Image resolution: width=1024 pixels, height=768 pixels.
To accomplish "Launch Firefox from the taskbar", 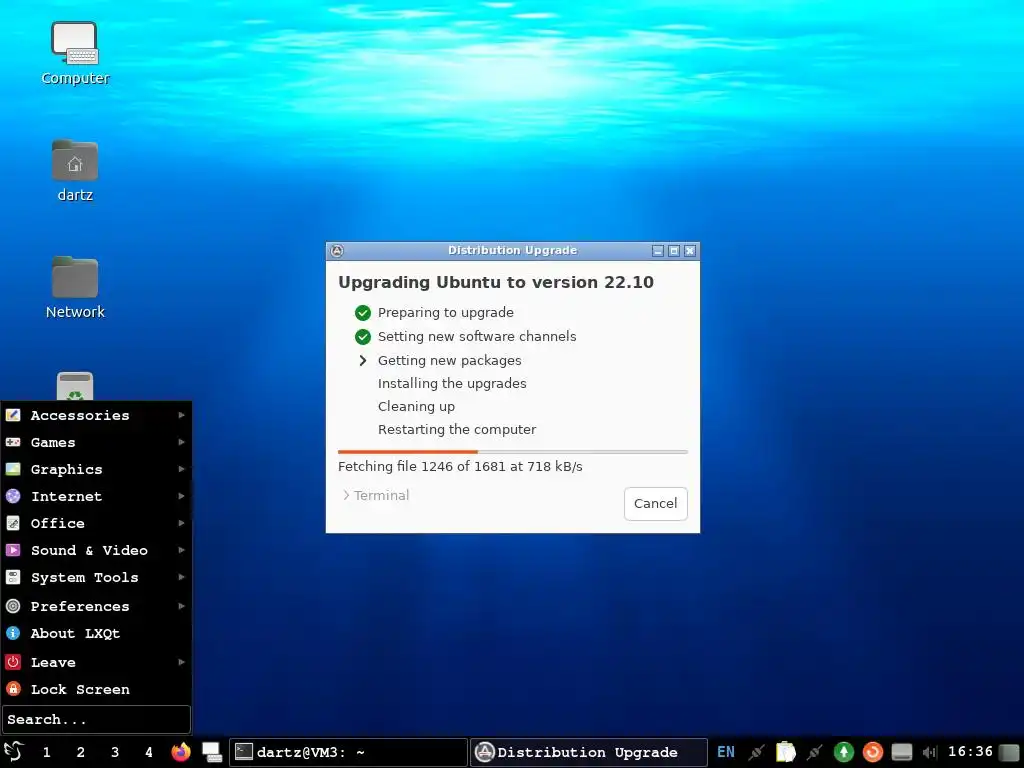I will tap(181, 752).
